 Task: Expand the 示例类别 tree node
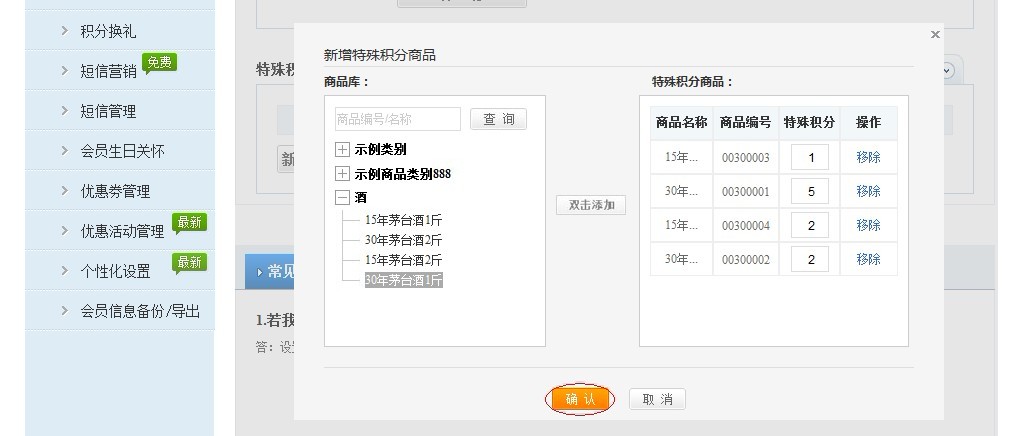pos(342,150)
